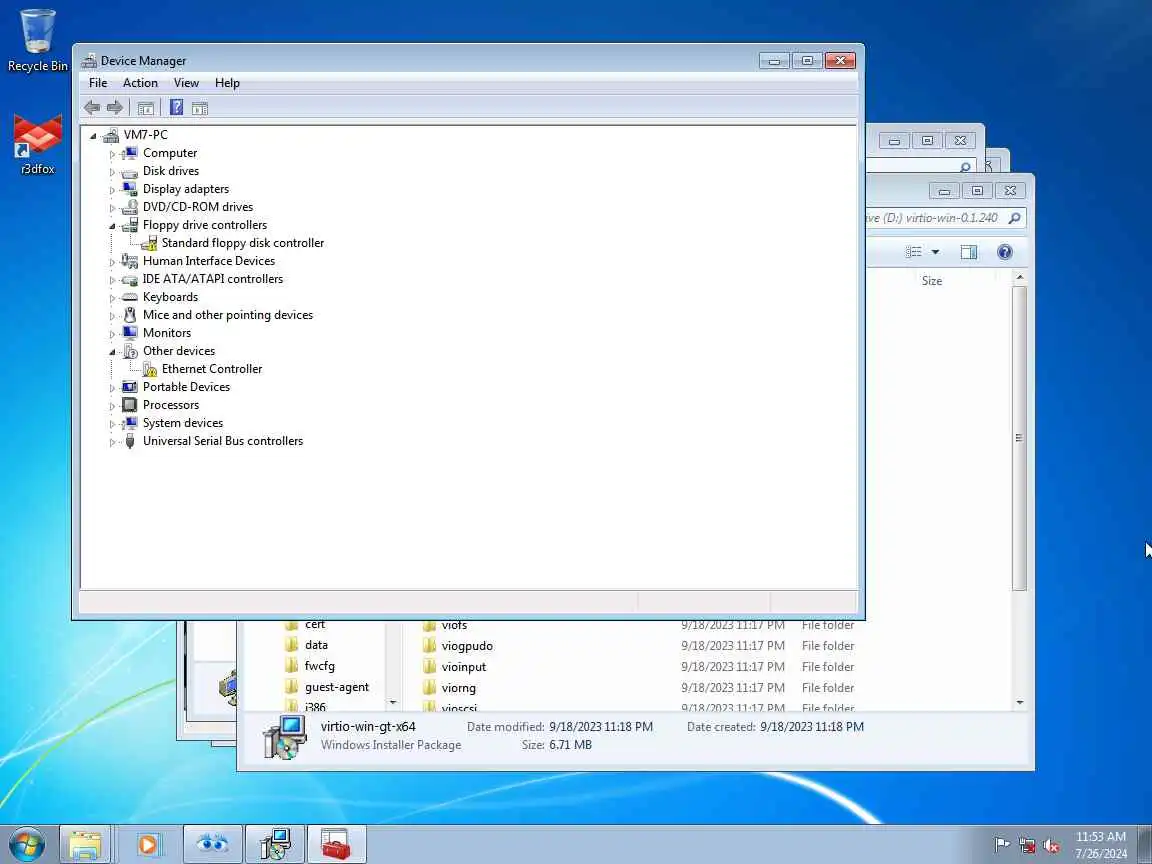Collapse the Floppy drive controllers node

[112, 226]
